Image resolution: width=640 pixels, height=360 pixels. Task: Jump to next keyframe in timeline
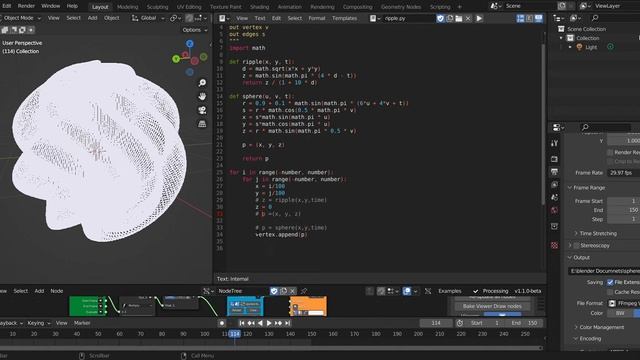(278, 323)
